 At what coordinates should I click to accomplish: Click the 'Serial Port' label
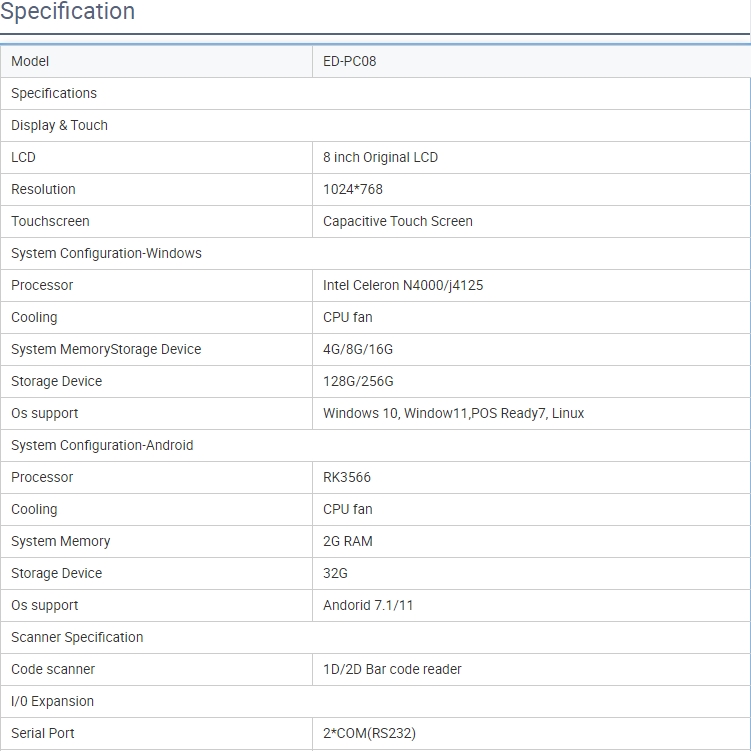click(x=43, y=733)
